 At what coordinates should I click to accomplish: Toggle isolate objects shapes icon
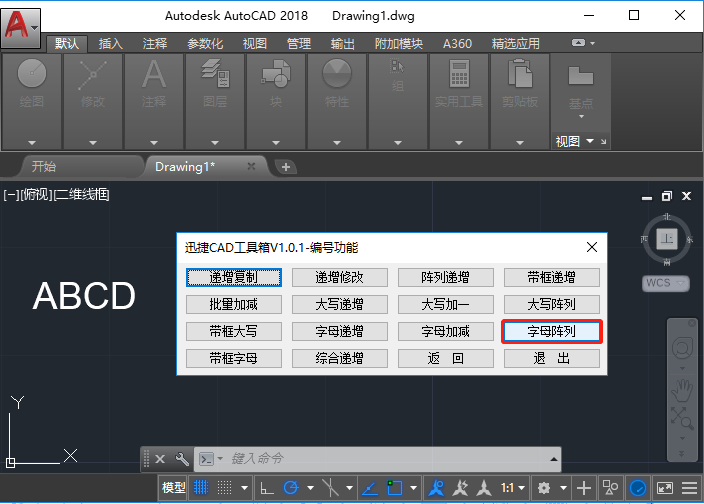610,488
